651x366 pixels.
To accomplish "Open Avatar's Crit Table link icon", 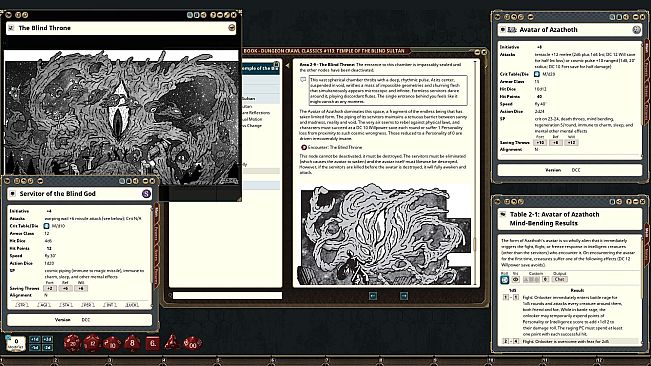I will click(536, 74).
